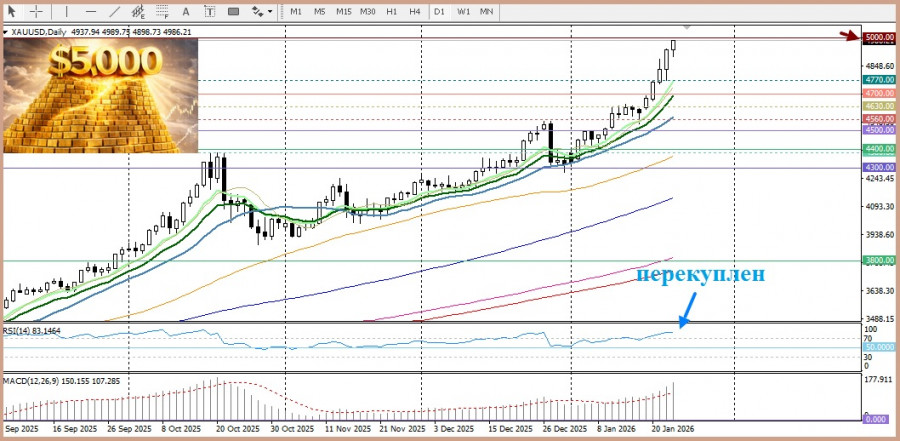Switch chart to H4 timeframe
The width and height of the screenshot is (900, 441).
pyautogui.click(x=415, y=11)
